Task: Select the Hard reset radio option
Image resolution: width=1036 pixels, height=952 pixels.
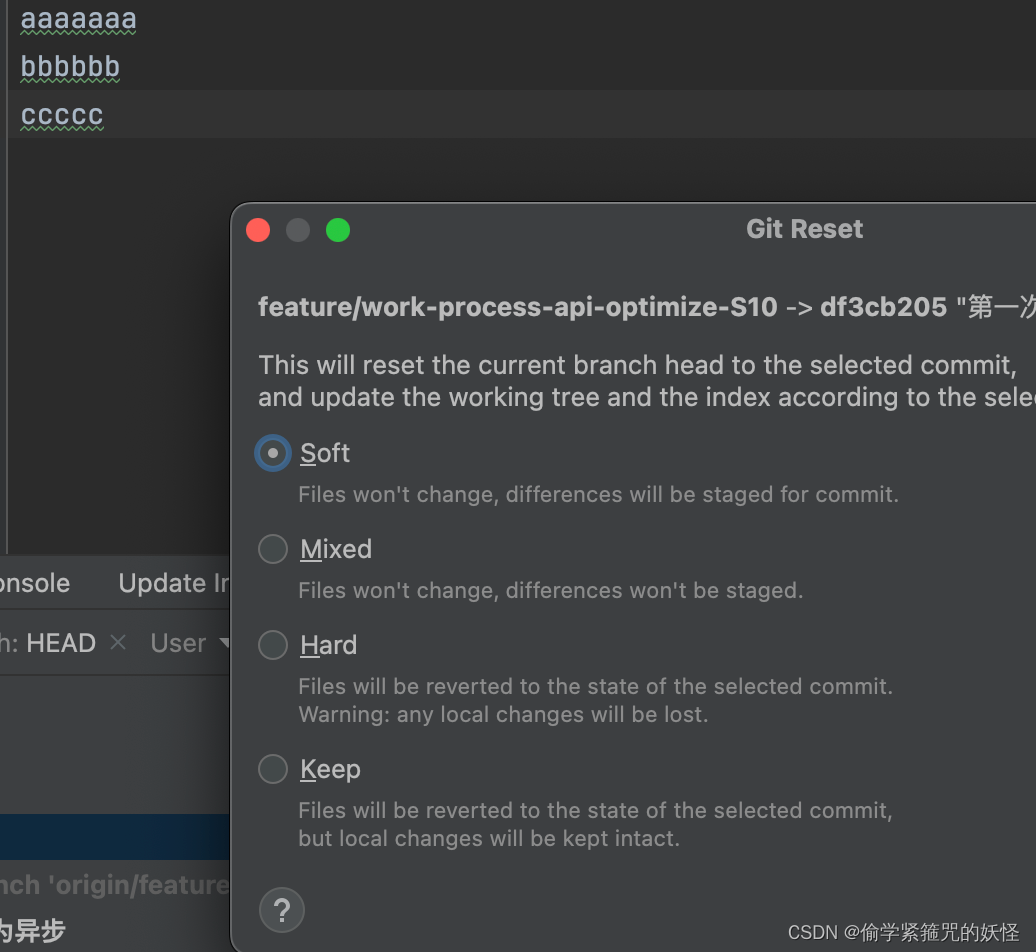Action: pyautogui.click(x=273, y=645)
